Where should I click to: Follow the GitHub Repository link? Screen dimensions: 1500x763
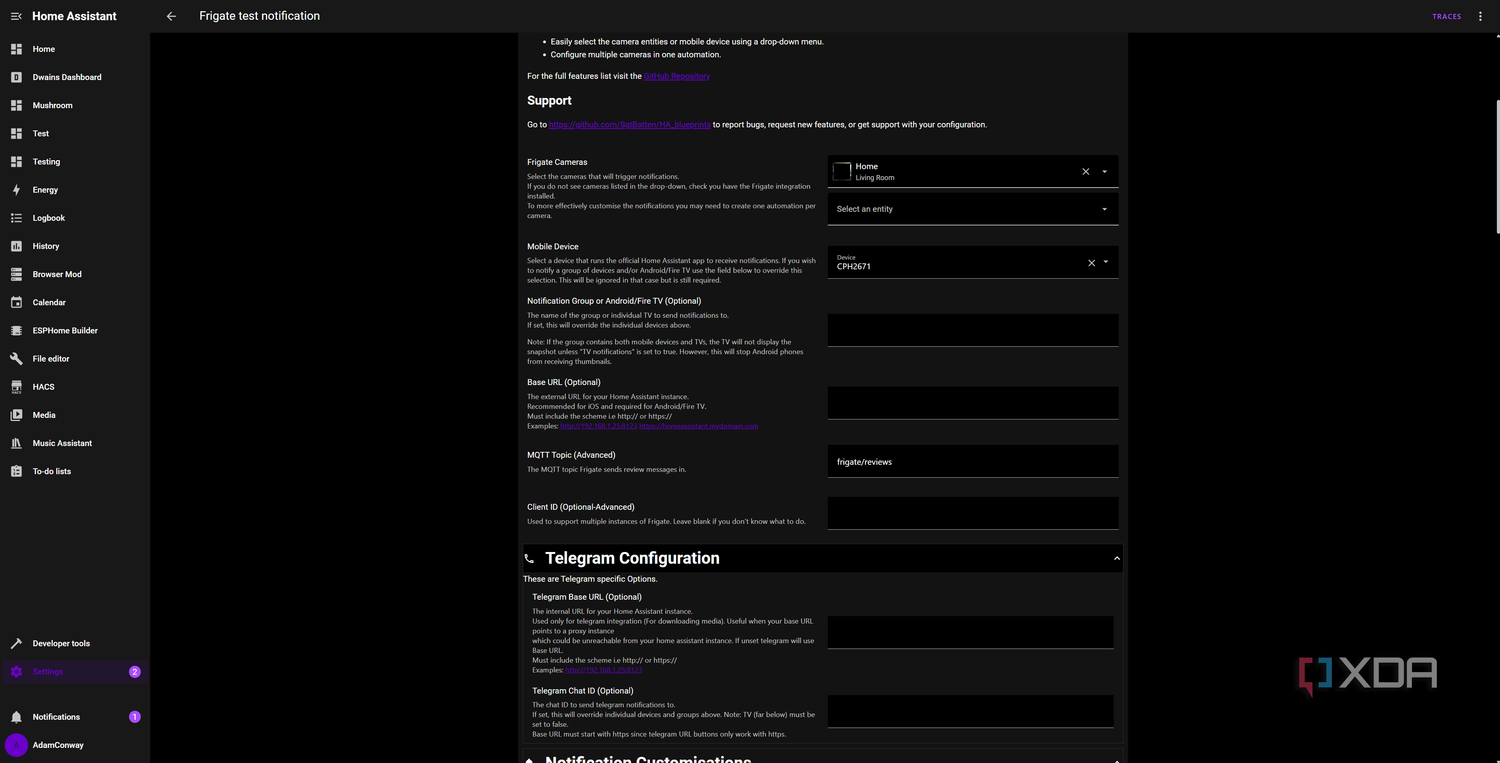(677, 76)
